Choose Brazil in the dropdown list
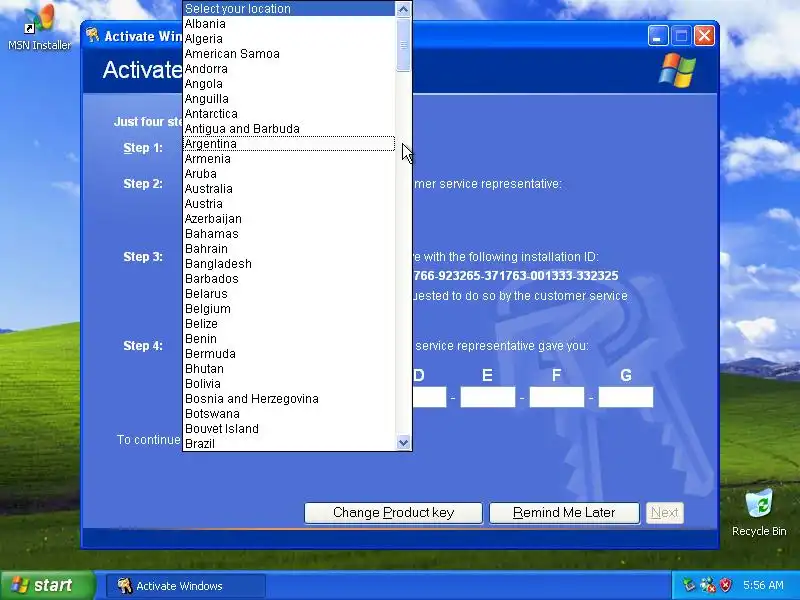This screenshot has width=800, height=600. 289,443
